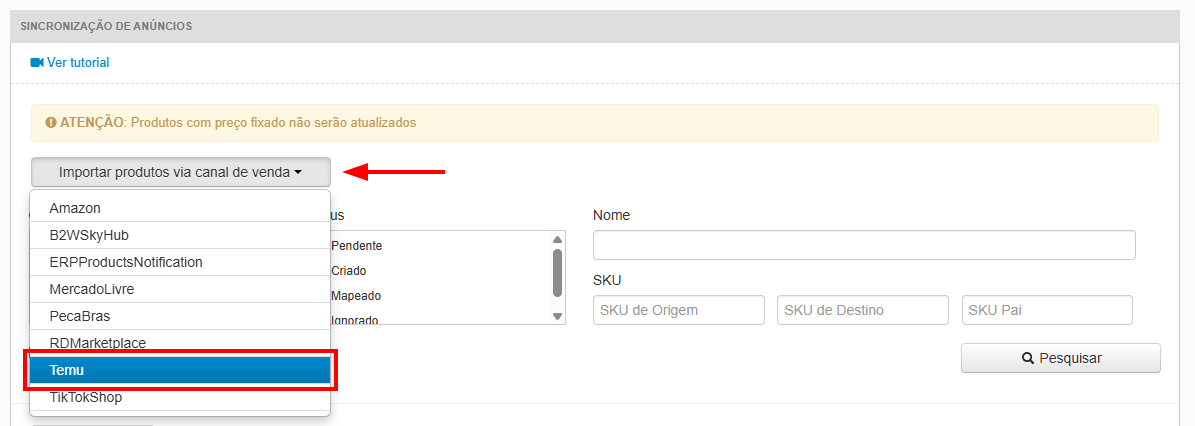Screen dimensions: 1195x426
Task: Click the SKU de Origem input
Action: 678,310
